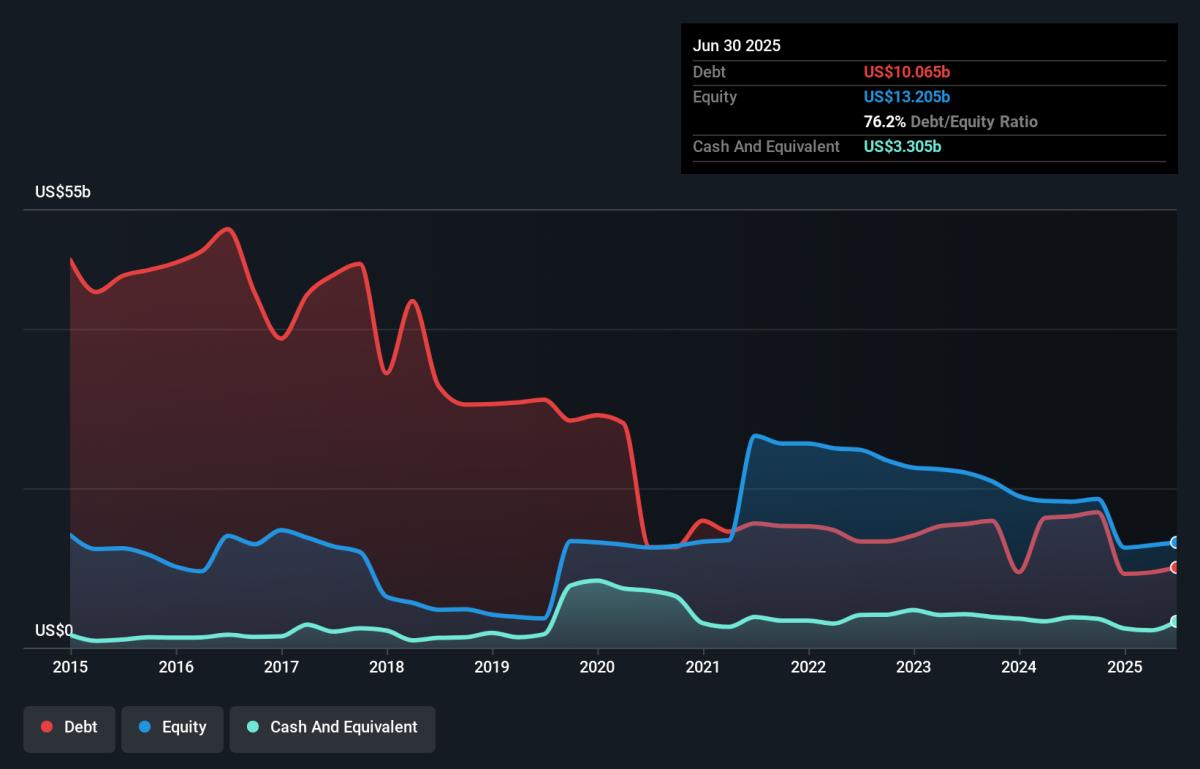Screen dimensions: 1200x769
Task: Select the 2020 x-axis label
Action: click(597, 667)
